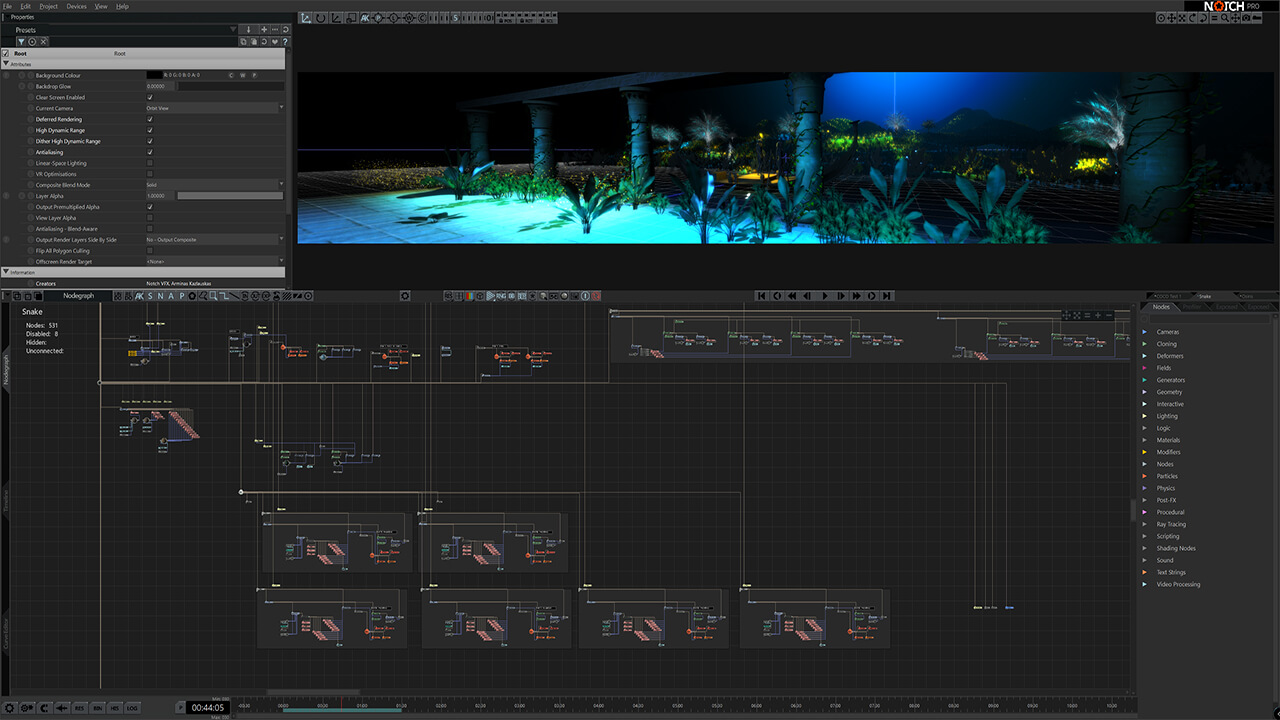Image resolution: width=1280 pixels, height=720 pixels.
Task: Open the Devices menu
Action: click(76, 6)
